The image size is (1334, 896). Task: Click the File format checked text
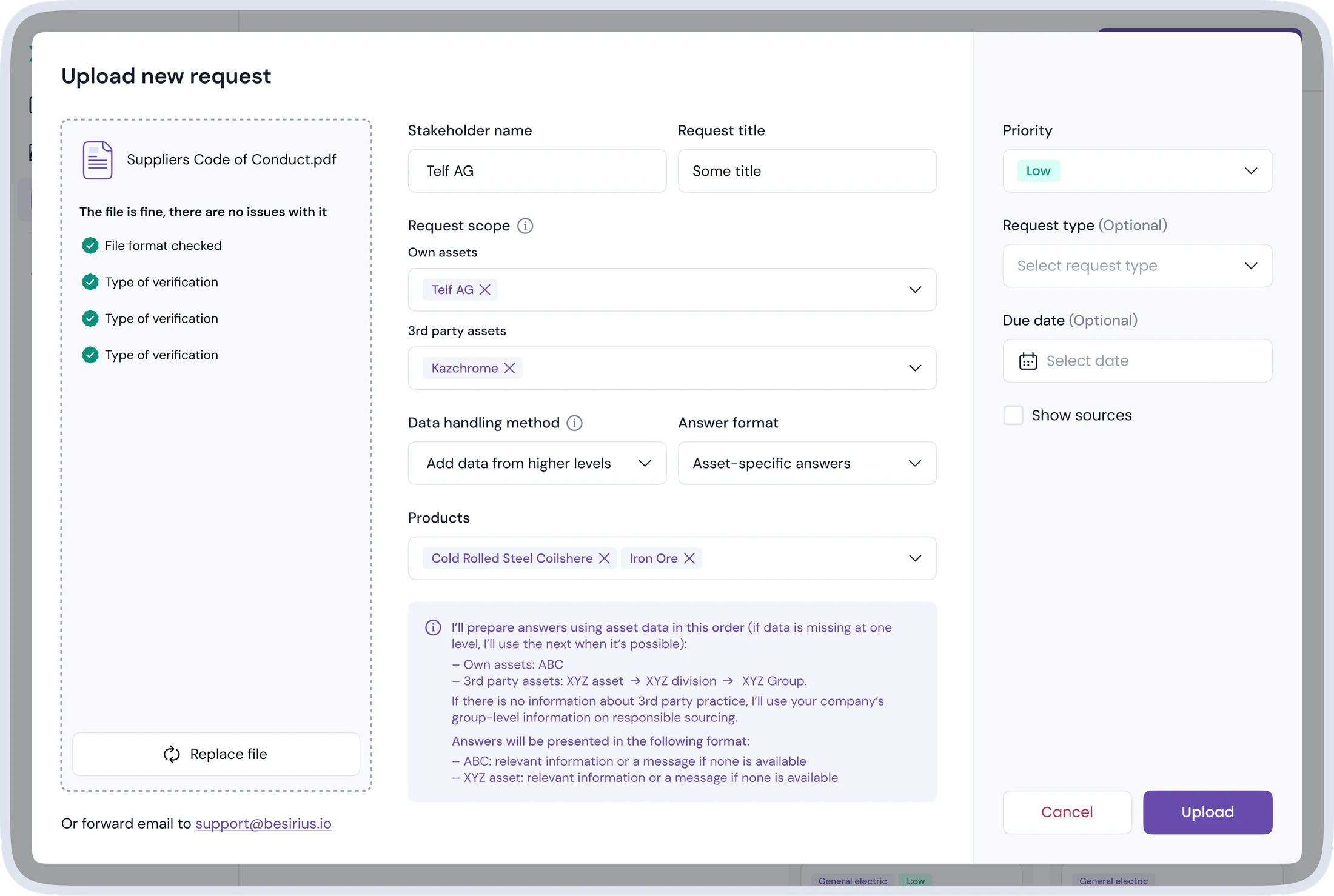point(163,246)
